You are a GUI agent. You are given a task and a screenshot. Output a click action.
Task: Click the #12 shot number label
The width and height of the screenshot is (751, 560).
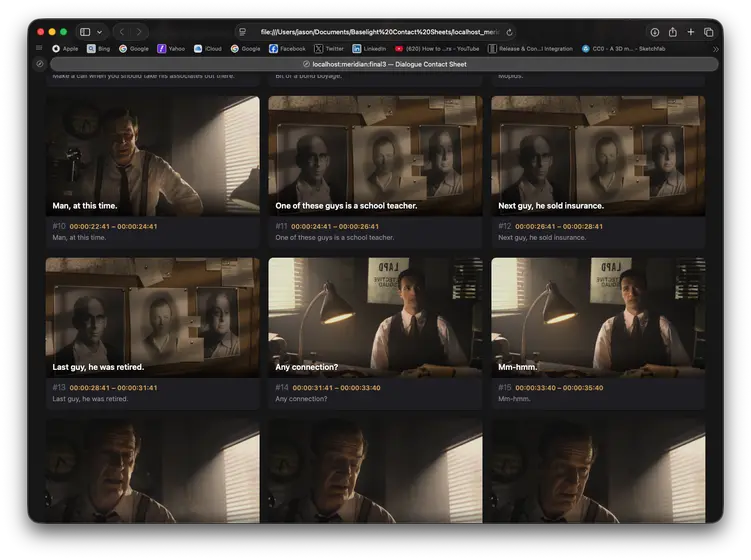click(x=505, y=226)
